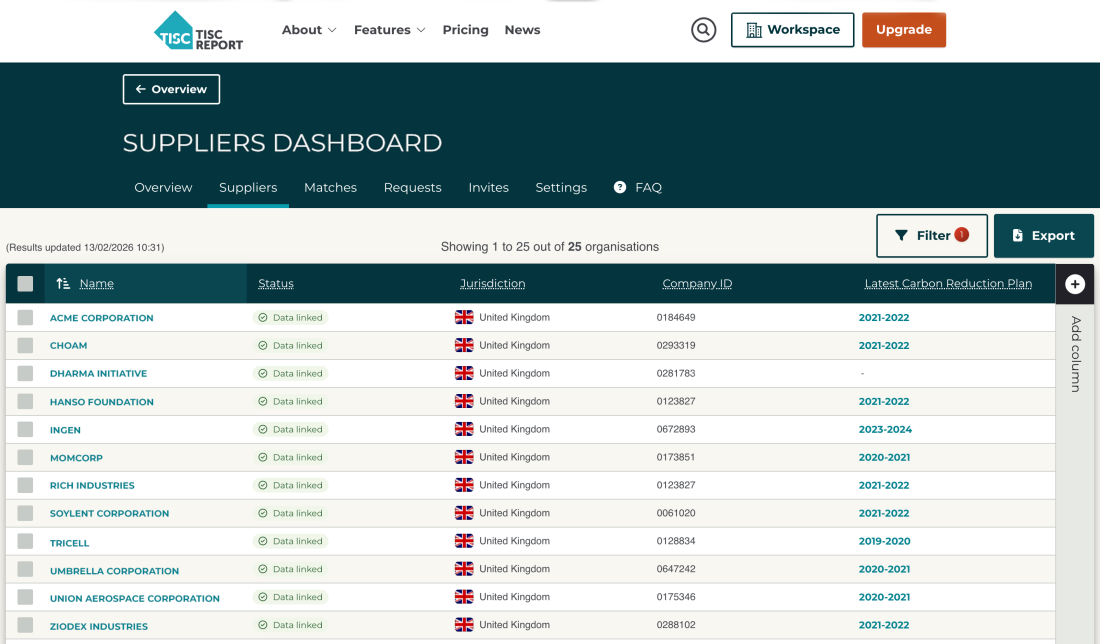1100x644 pixels.
Task: Go to the Settings tab
Action: click(x=561, y=187)
